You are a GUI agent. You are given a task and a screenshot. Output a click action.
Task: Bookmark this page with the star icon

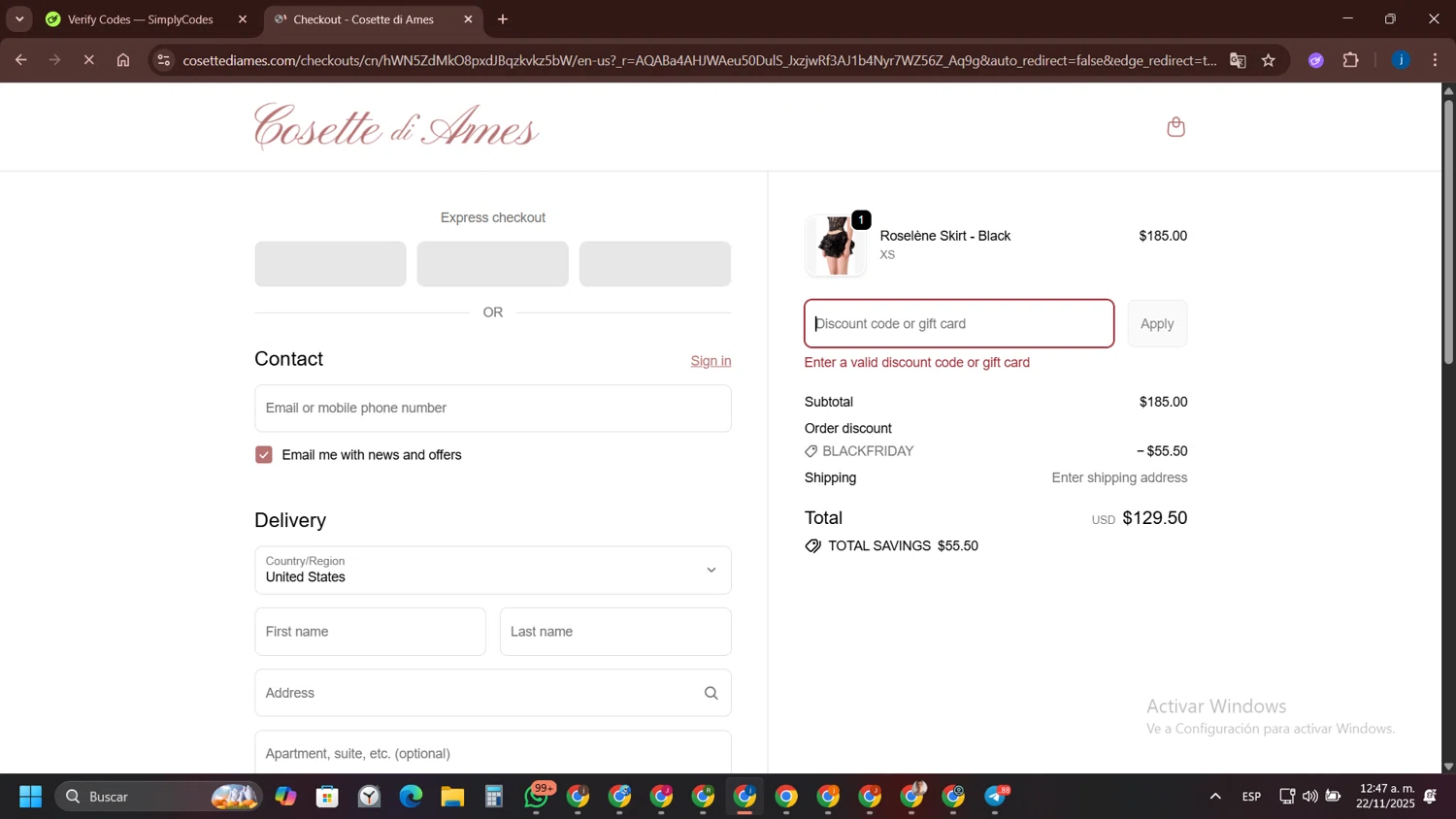pos(1269,60)
